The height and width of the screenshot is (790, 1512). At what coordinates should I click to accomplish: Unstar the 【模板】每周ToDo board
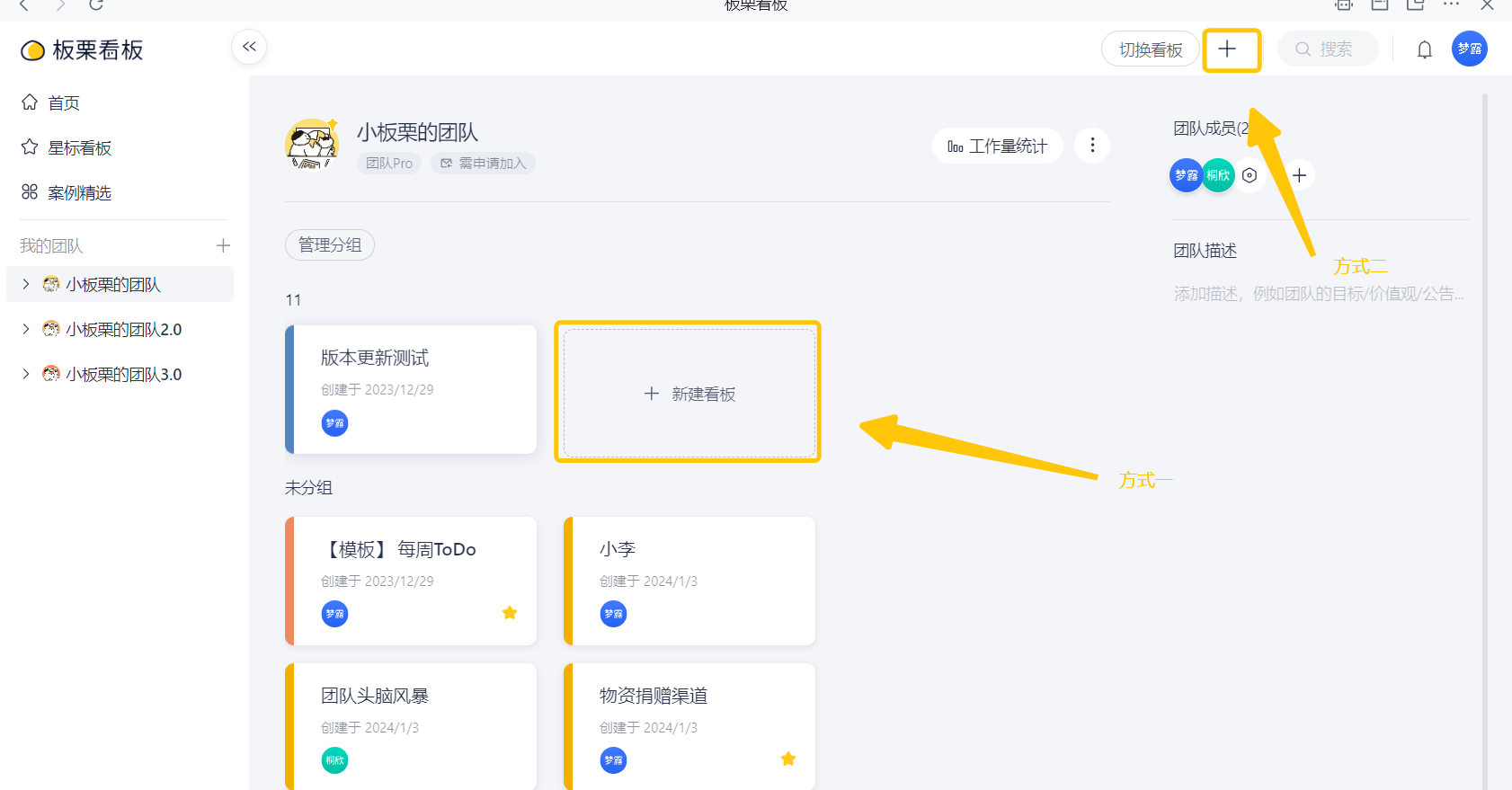tap(510, 613)
